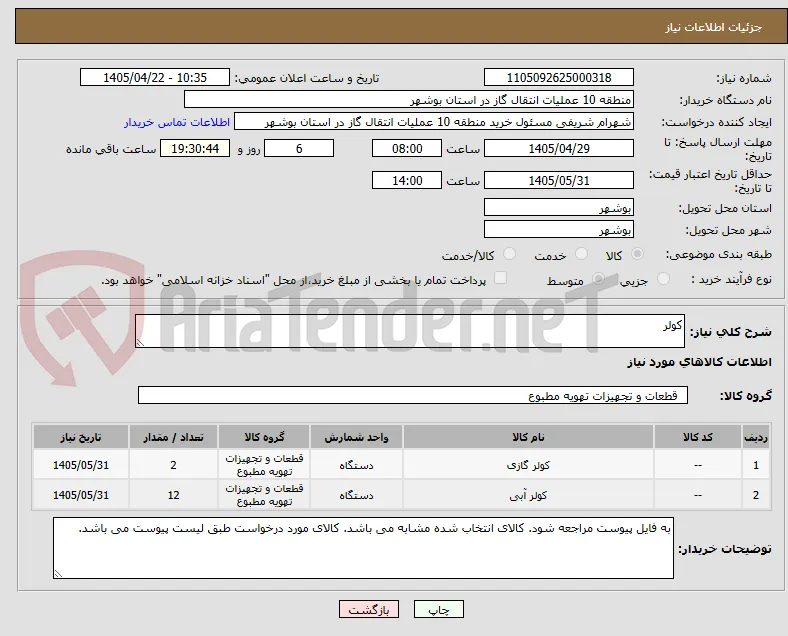Click the need date in کولر گازی row

click(x=81, y=465)
